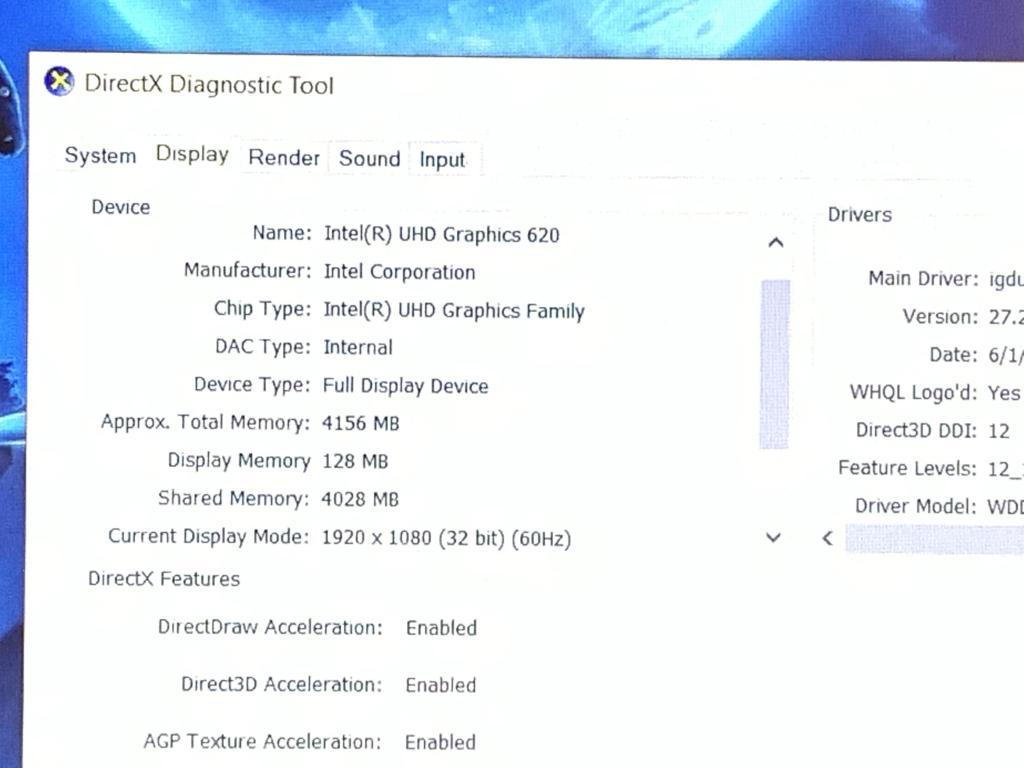Click the Drivers list scroll left arrow
Image resolution: width=1024 pixels, height=768 pixels.
827,538
